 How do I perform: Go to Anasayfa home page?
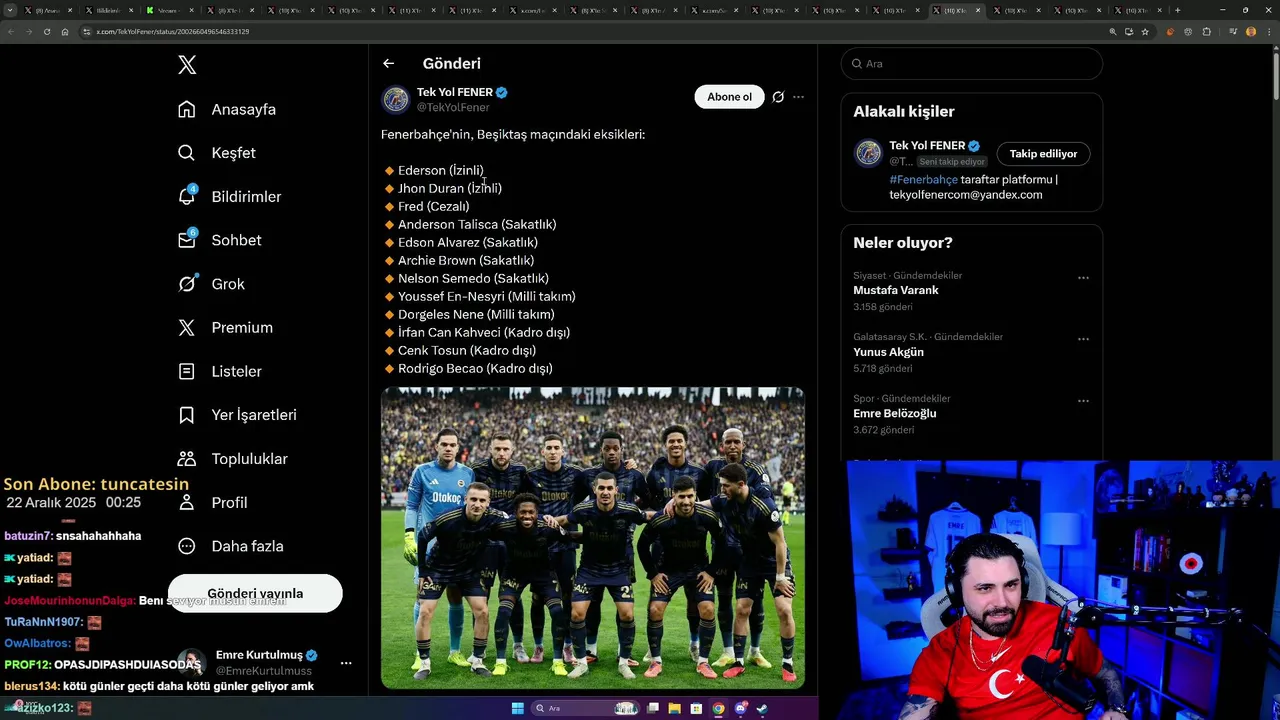[x=227, y=109]
